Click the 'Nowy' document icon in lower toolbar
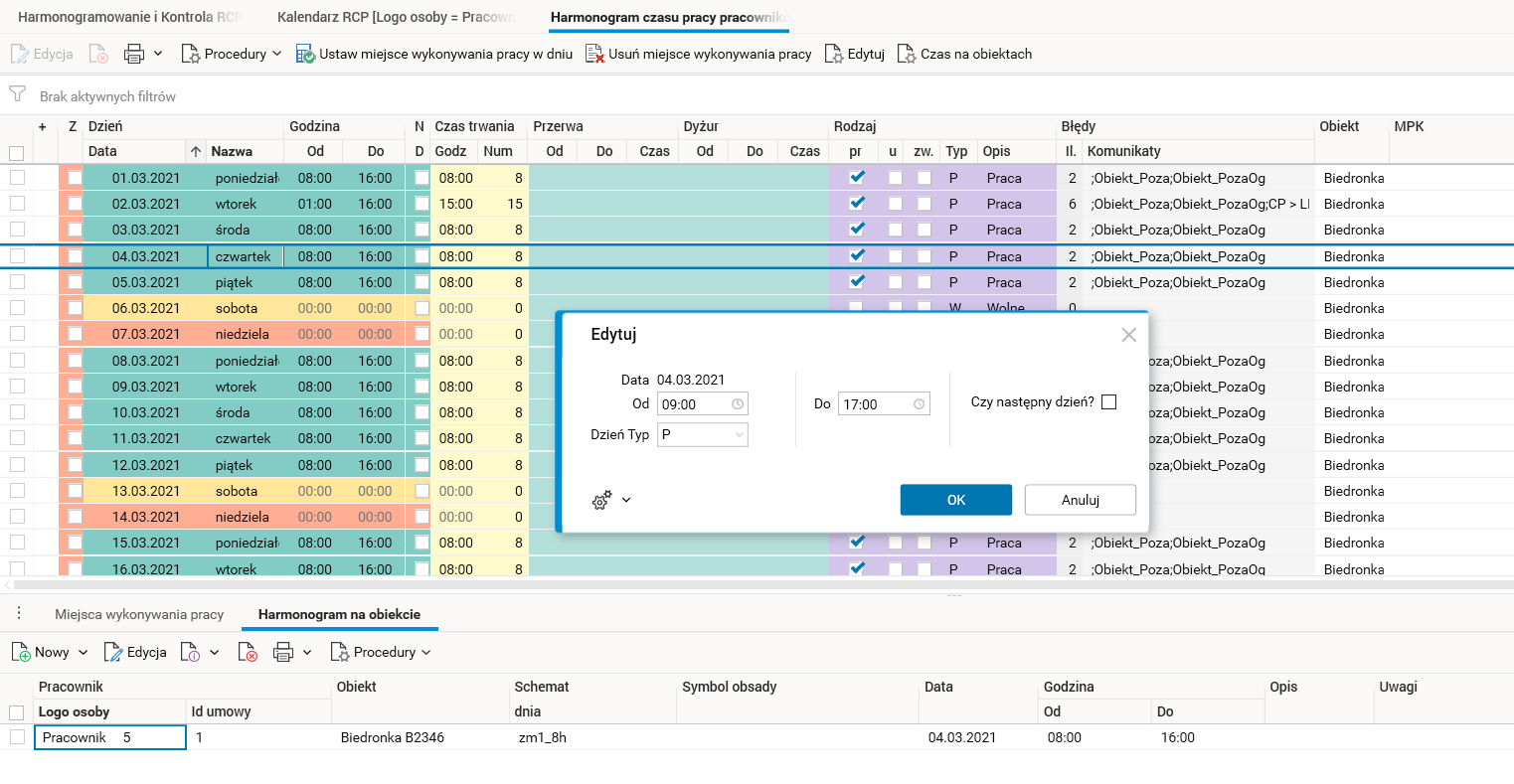Image resolution: width=1514 pixels, height=784 pixels. tap(21, 652)
